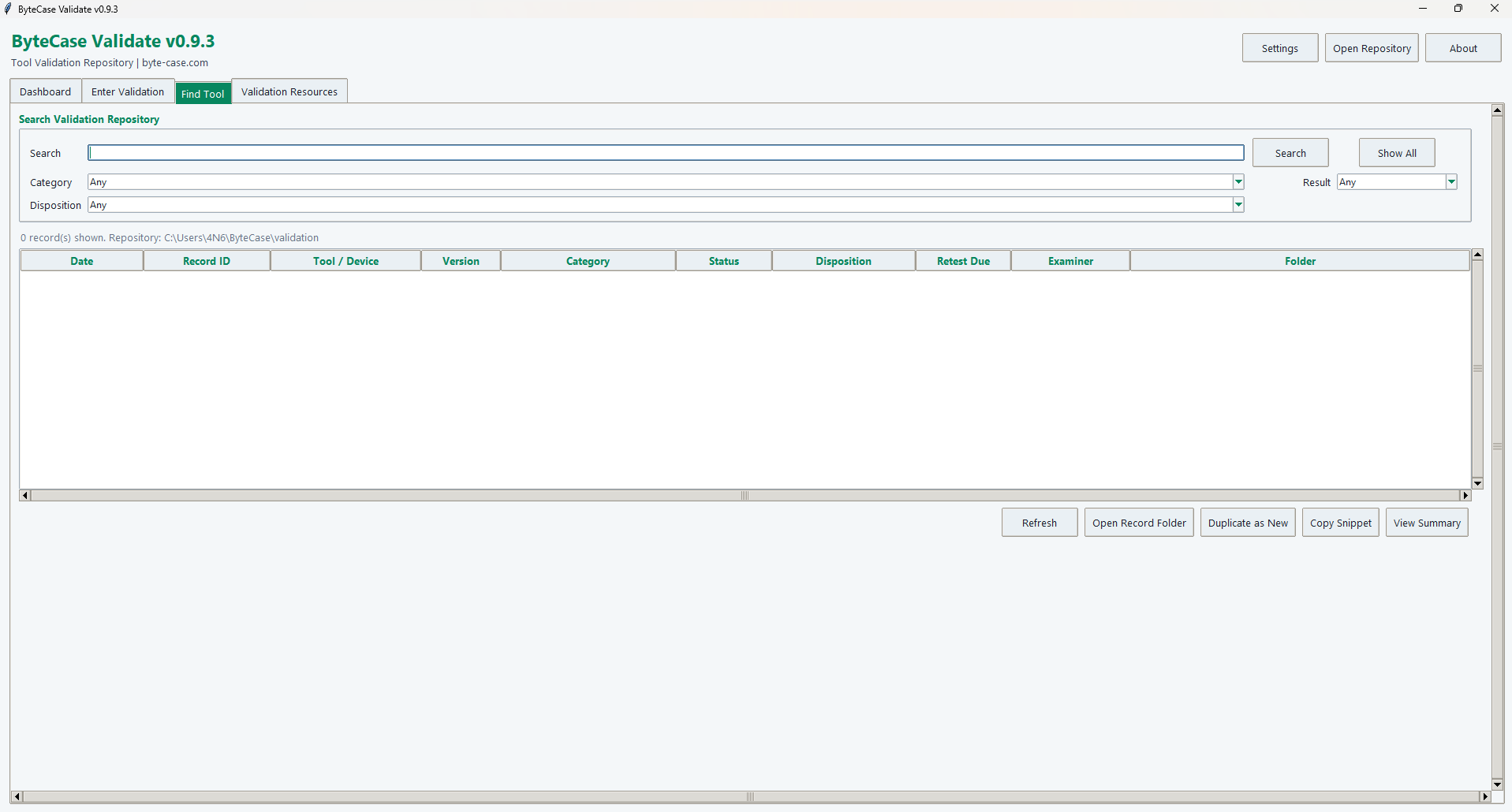1512x812 pixels.
Task: Minimize the ByteCase Validate window
Action: coord(1423,9)
